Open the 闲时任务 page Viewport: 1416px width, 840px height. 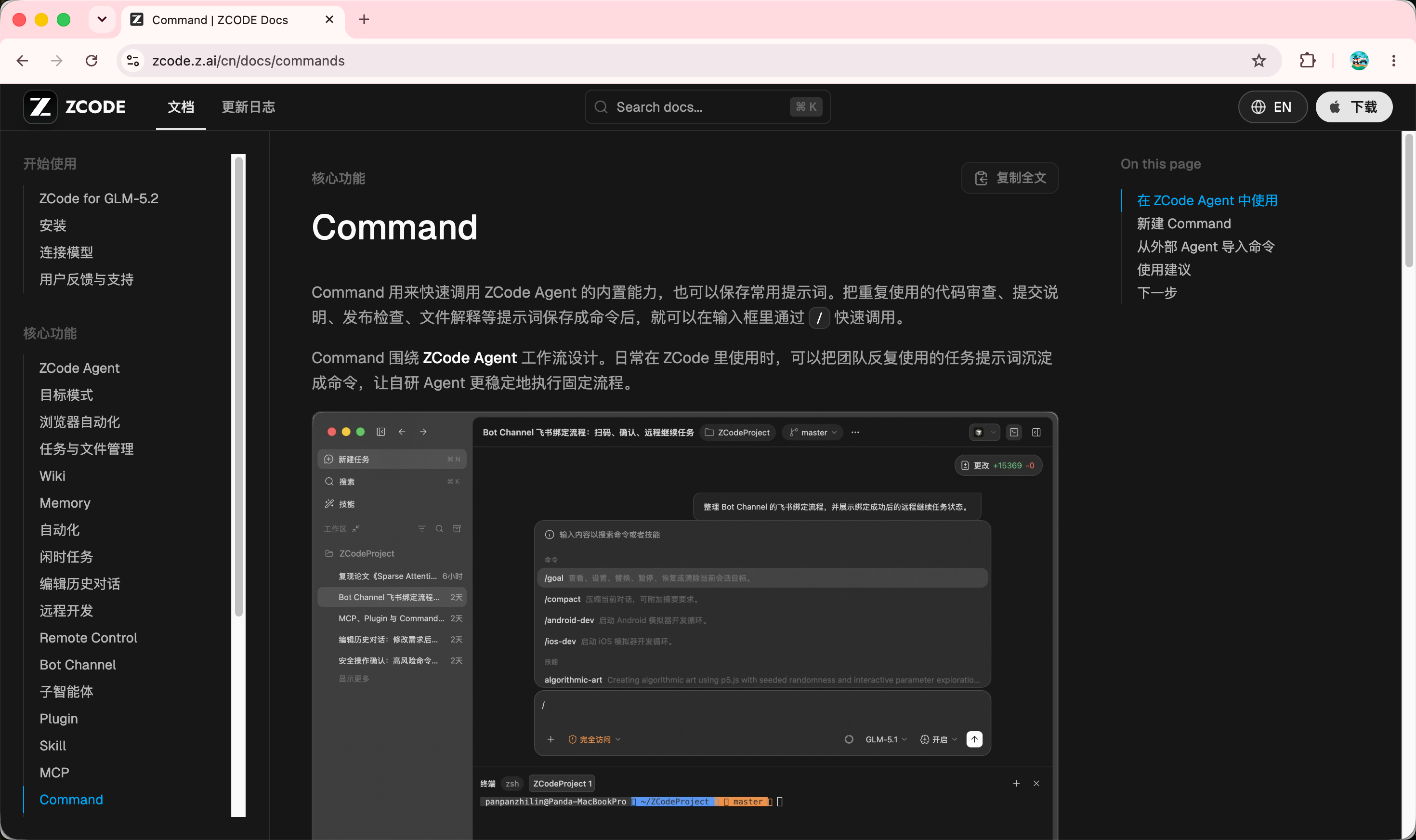point(66,557)
